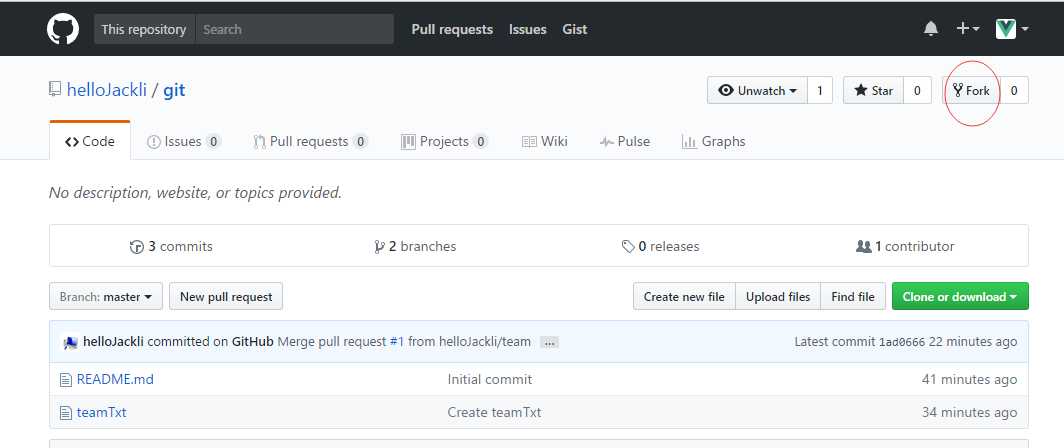Click the releases tag icon
The image size is (1064, 448).
tap(628, 247)
